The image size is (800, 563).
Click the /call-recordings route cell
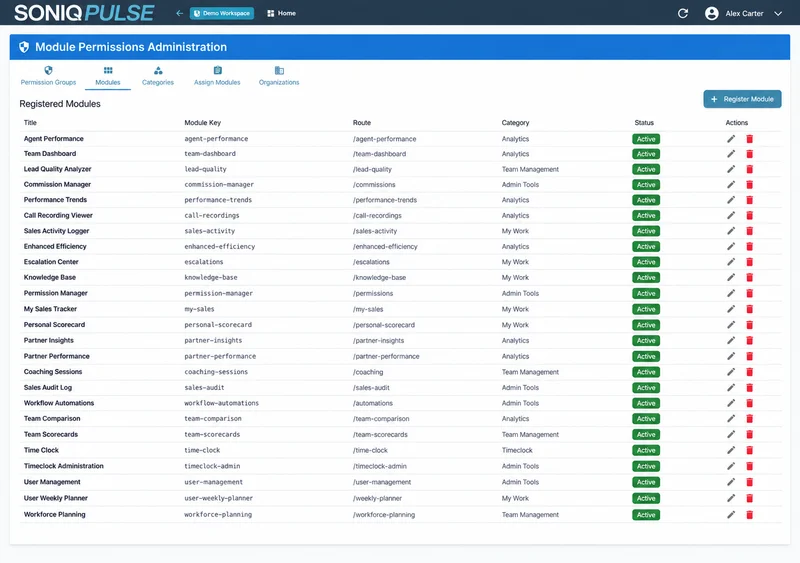coord(377,215)
